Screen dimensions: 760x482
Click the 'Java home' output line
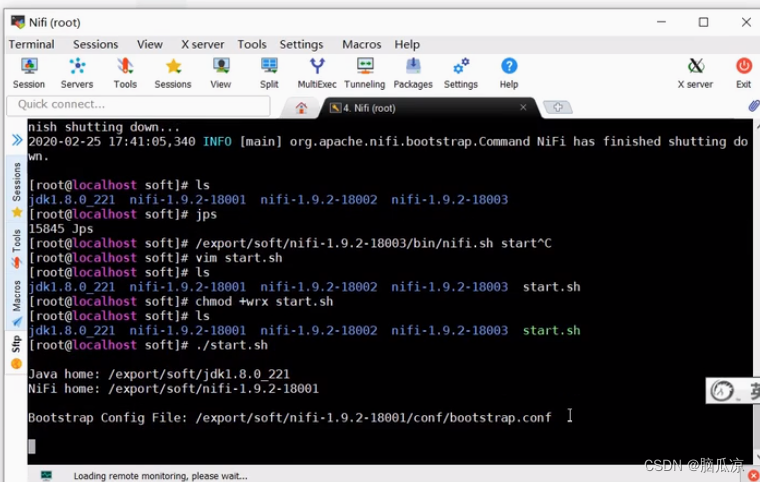(159, 374)
